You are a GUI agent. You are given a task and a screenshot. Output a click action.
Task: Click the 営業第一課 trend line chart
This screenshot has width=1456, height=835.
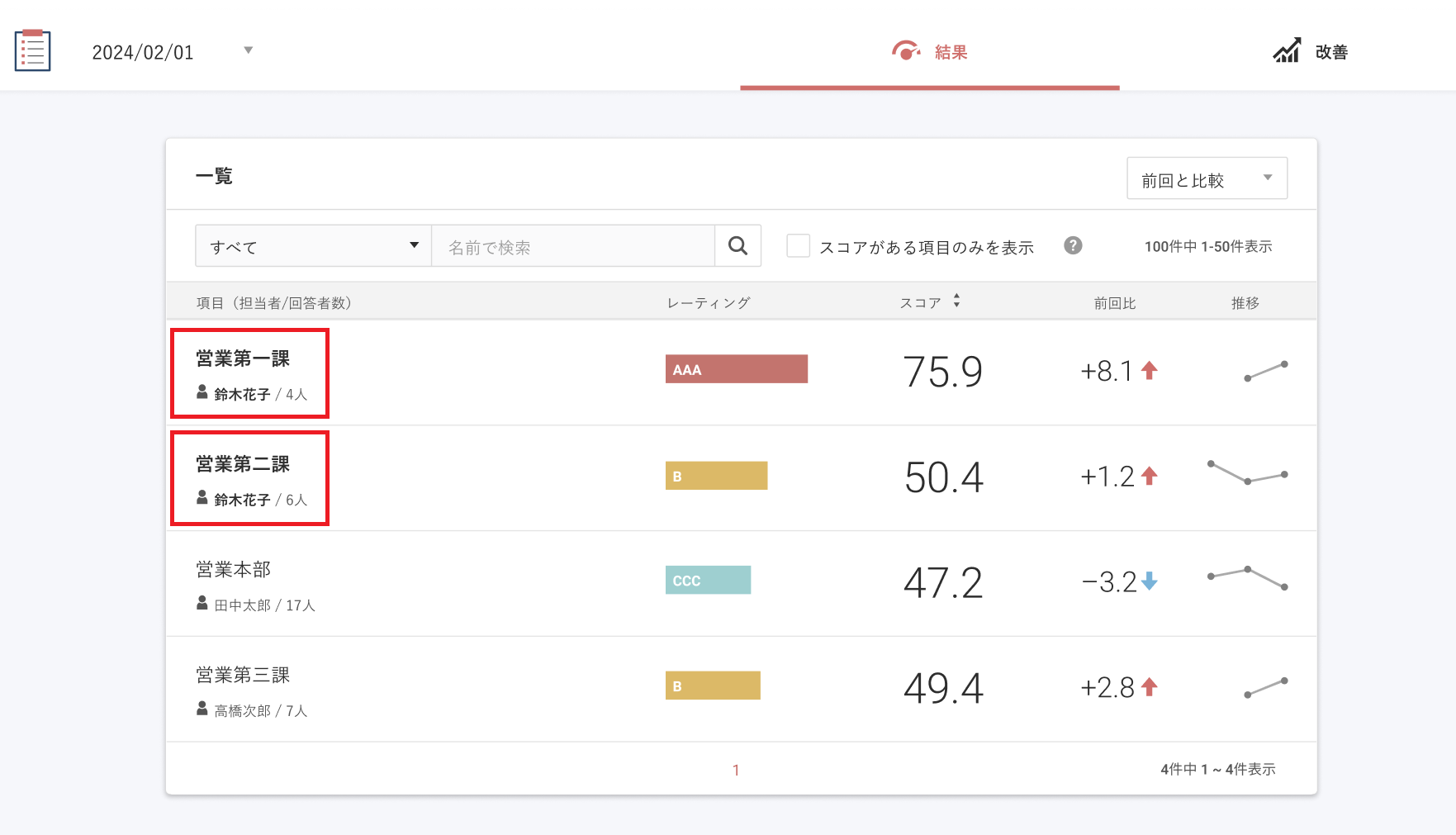tap(1265, 371)
